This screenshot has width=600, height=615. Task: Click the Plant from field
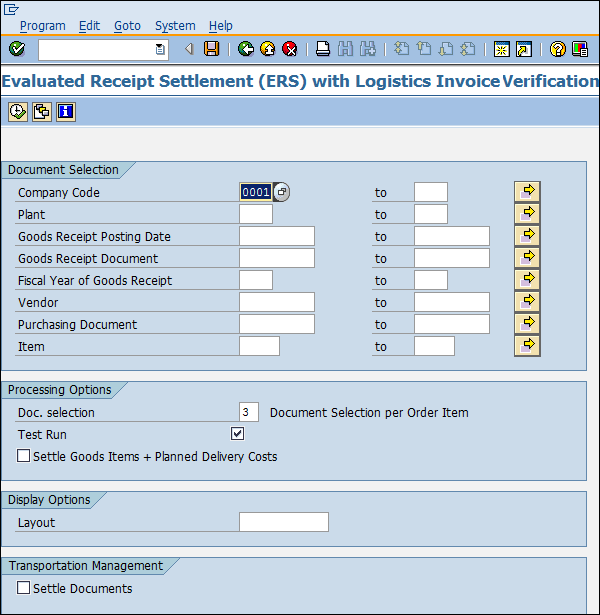tap(256, 214)
